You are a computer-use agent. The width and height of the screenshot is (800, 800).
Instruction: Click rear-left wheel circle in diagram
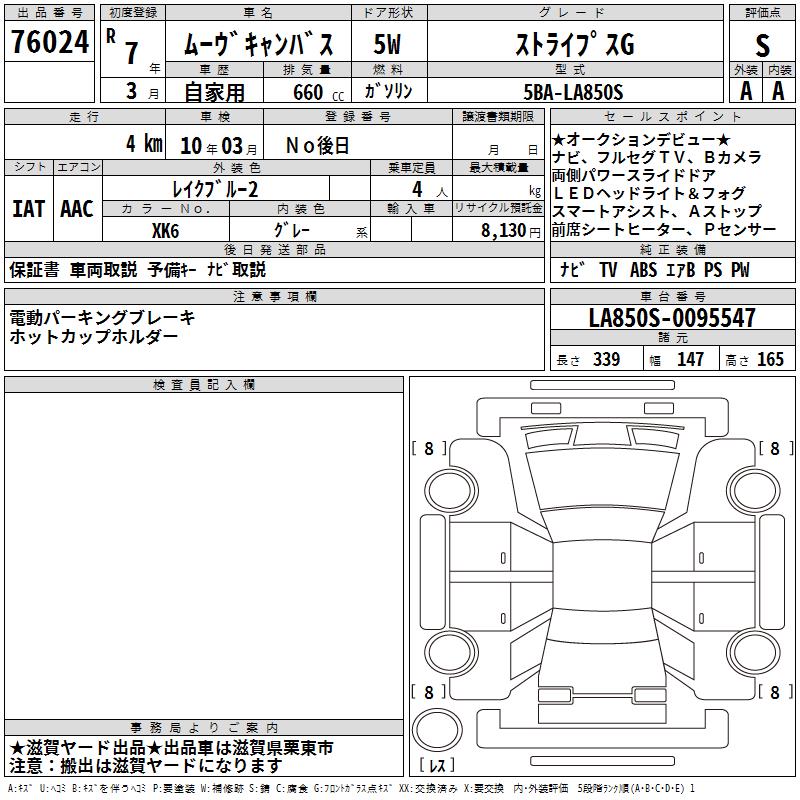[x=450, y=653]
